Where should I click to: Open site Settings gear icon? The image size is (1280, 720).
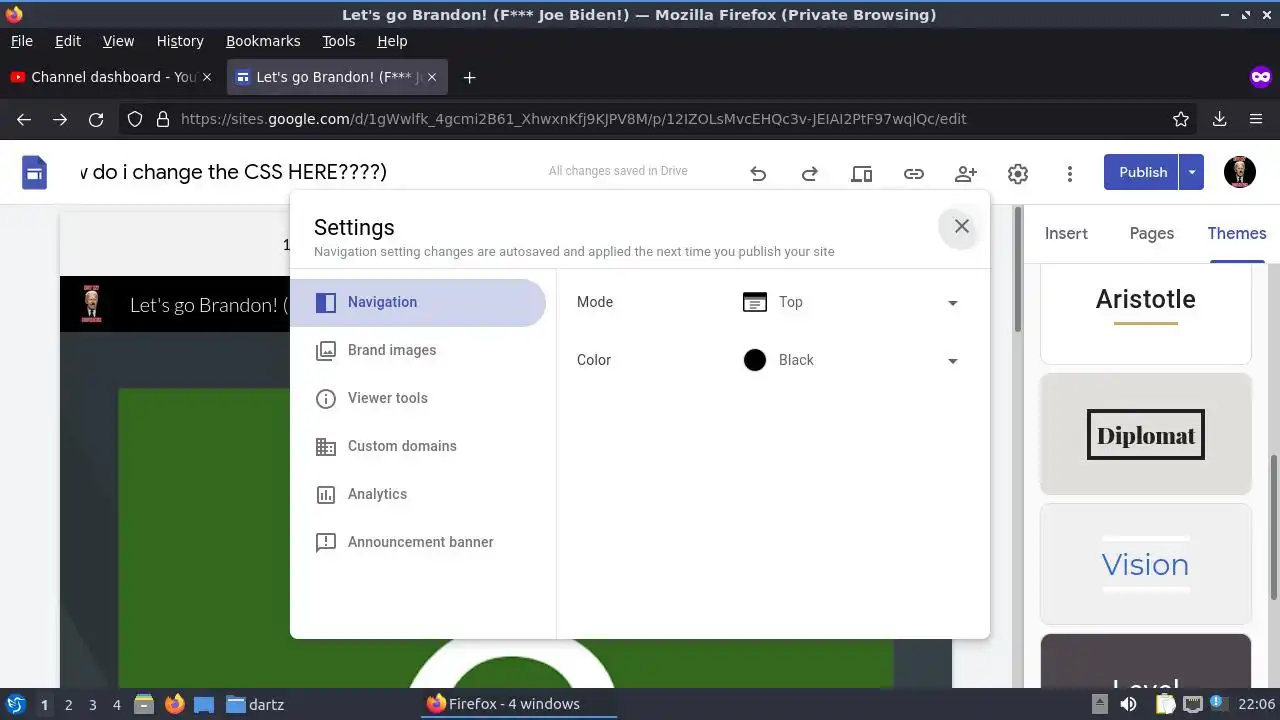[1018, 173]
